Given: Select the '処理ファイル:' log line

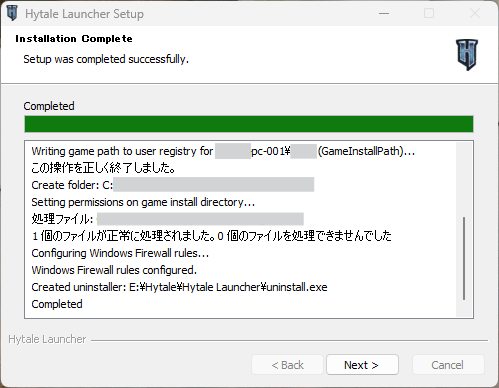Looking at the screenshot, I should click(x=167, y=219).
